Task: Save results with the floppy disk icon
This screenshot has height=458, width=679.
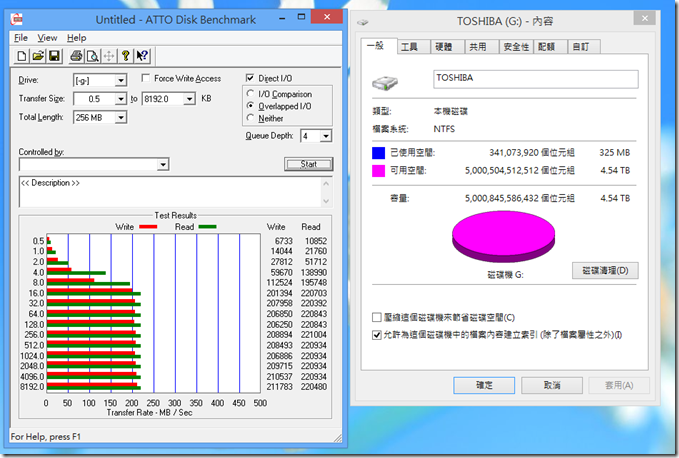Action: click(x=54, y=56)
